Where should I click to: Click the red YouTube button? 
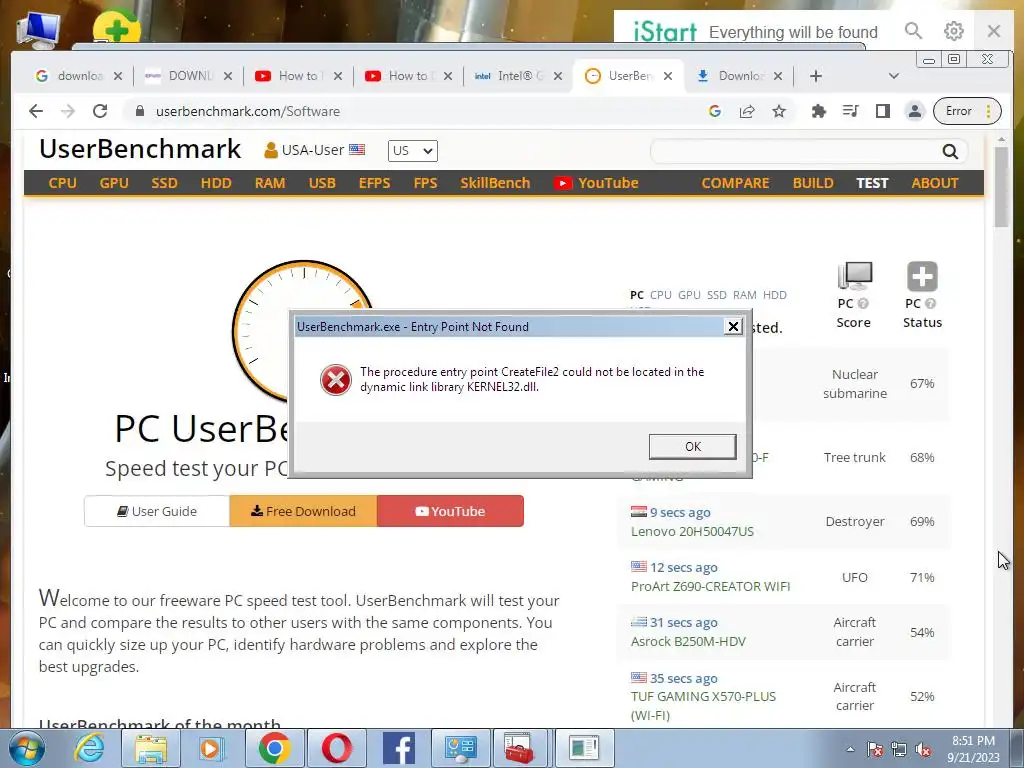coord(450,511)
